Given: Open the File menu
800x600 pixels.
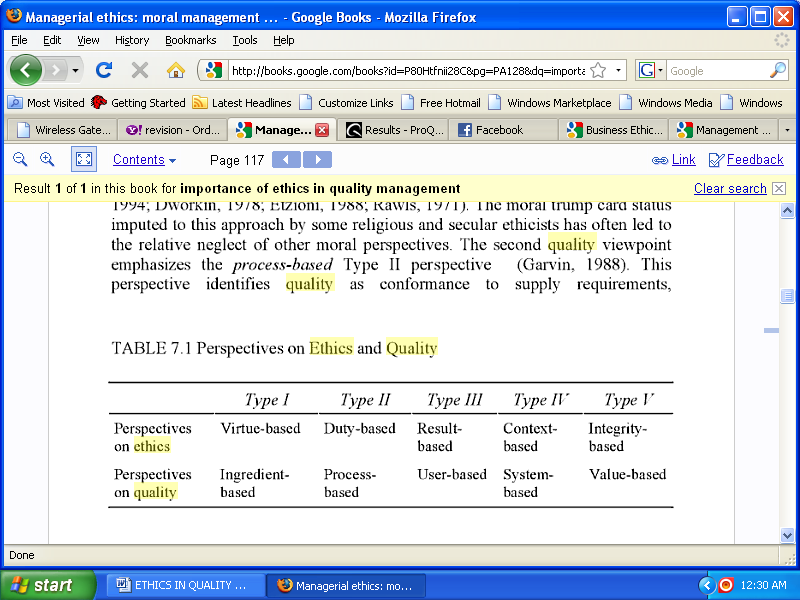Looking at the screenshot, I should pos(19,40).
